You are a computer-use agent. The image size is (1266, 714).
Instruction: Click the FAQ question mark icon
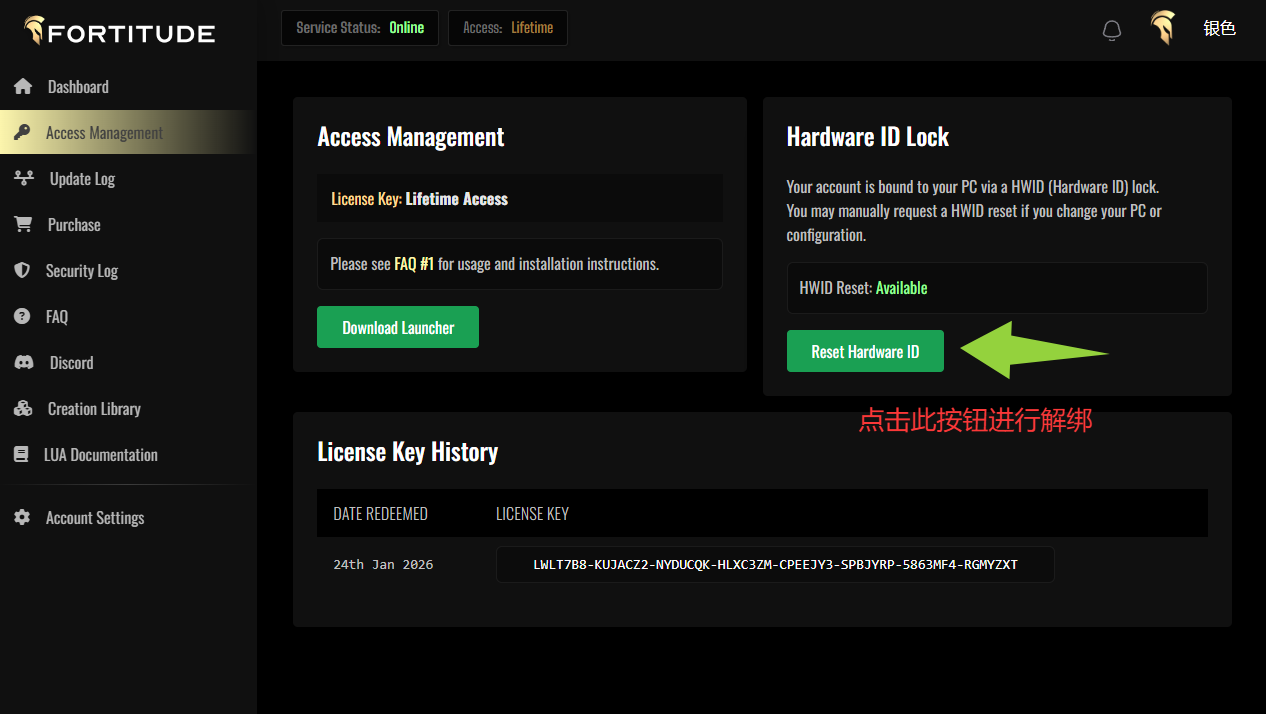22,316
